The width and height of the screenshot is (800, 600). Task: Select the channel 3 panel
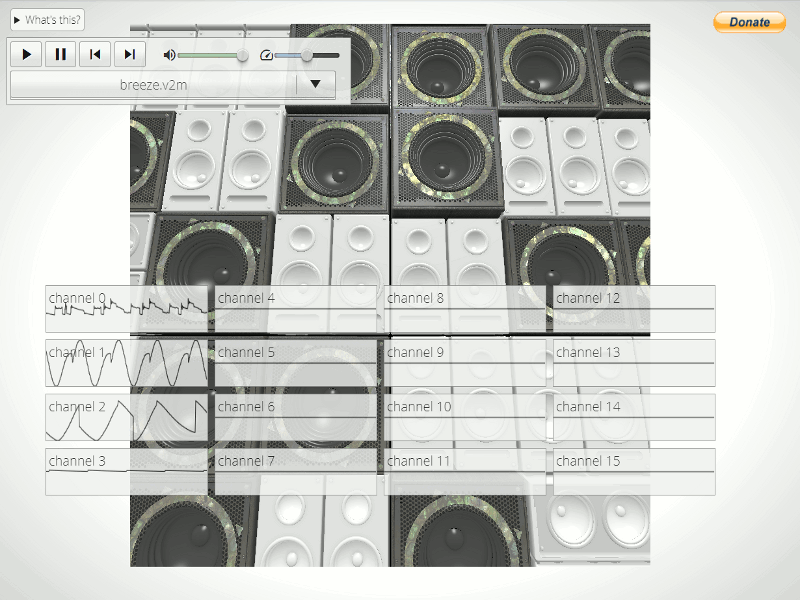(127, 472)
